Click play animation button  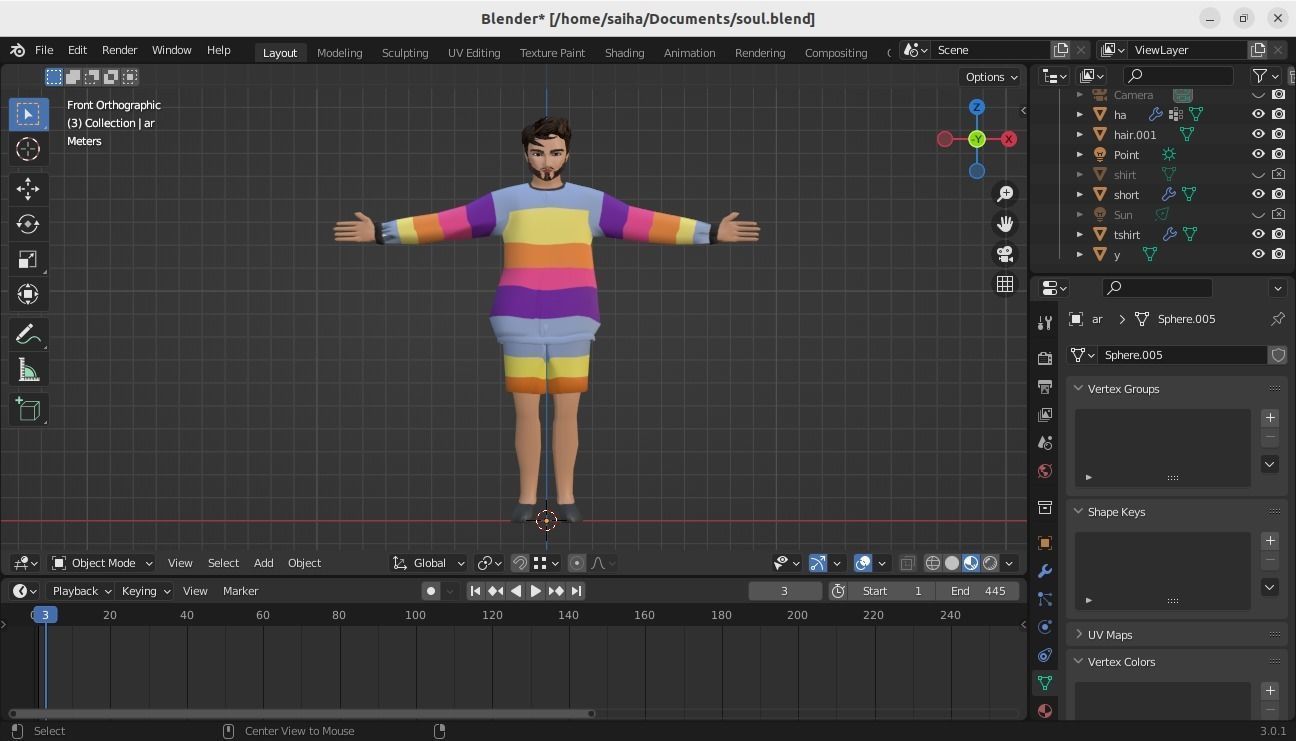535,591
